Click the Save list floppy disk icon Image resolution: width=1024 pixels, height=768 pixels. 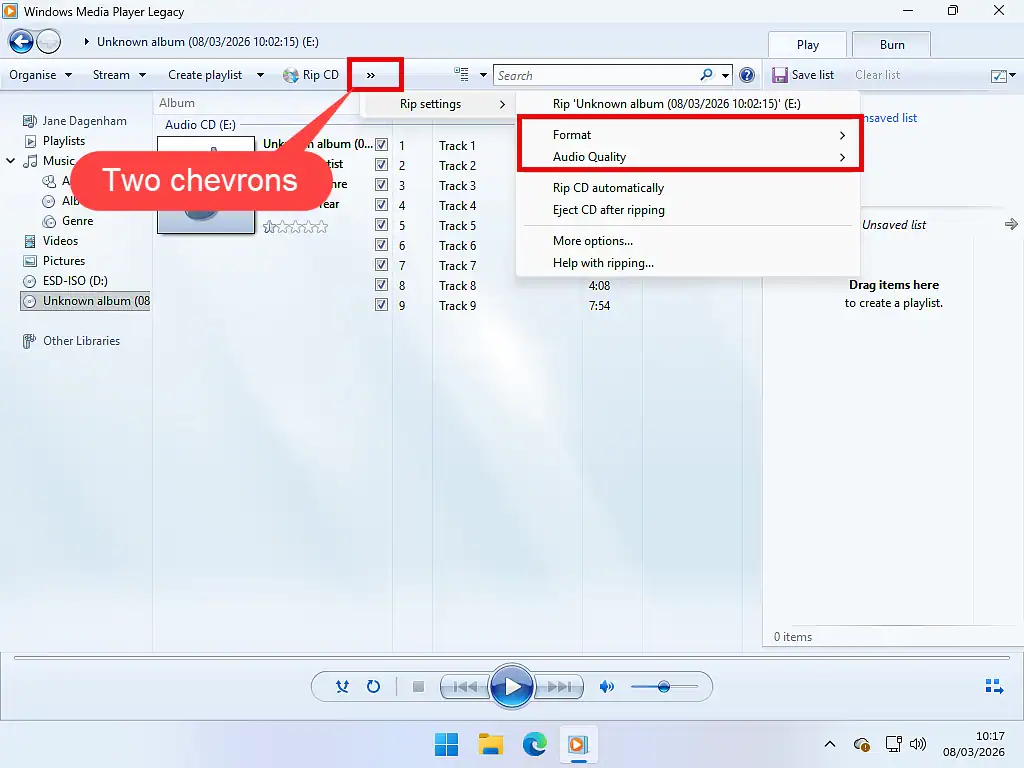[x=780, y=75]
